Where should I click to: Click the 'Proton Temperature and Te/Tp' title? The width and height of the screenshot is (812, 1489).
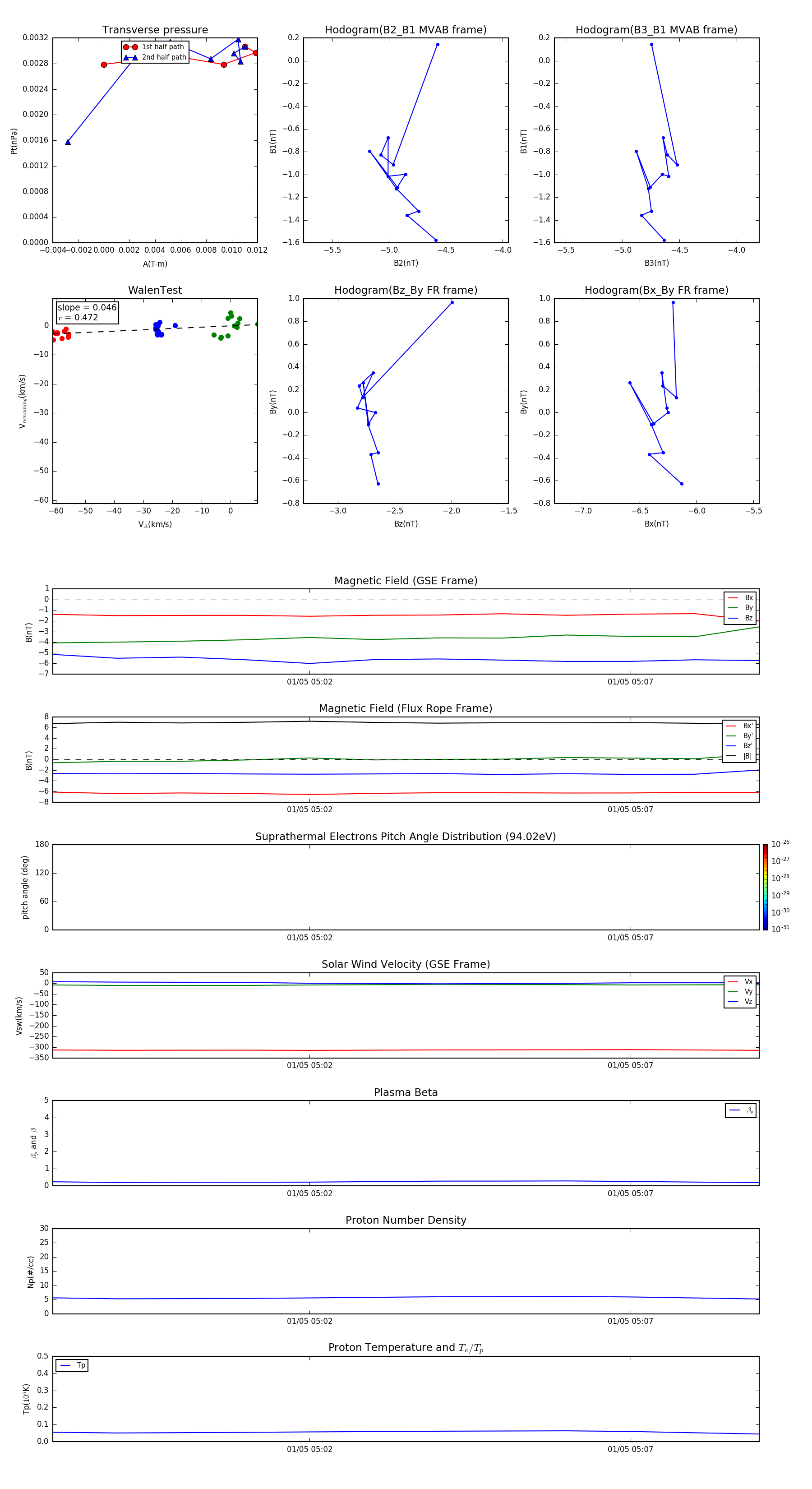coord(406,1347)
